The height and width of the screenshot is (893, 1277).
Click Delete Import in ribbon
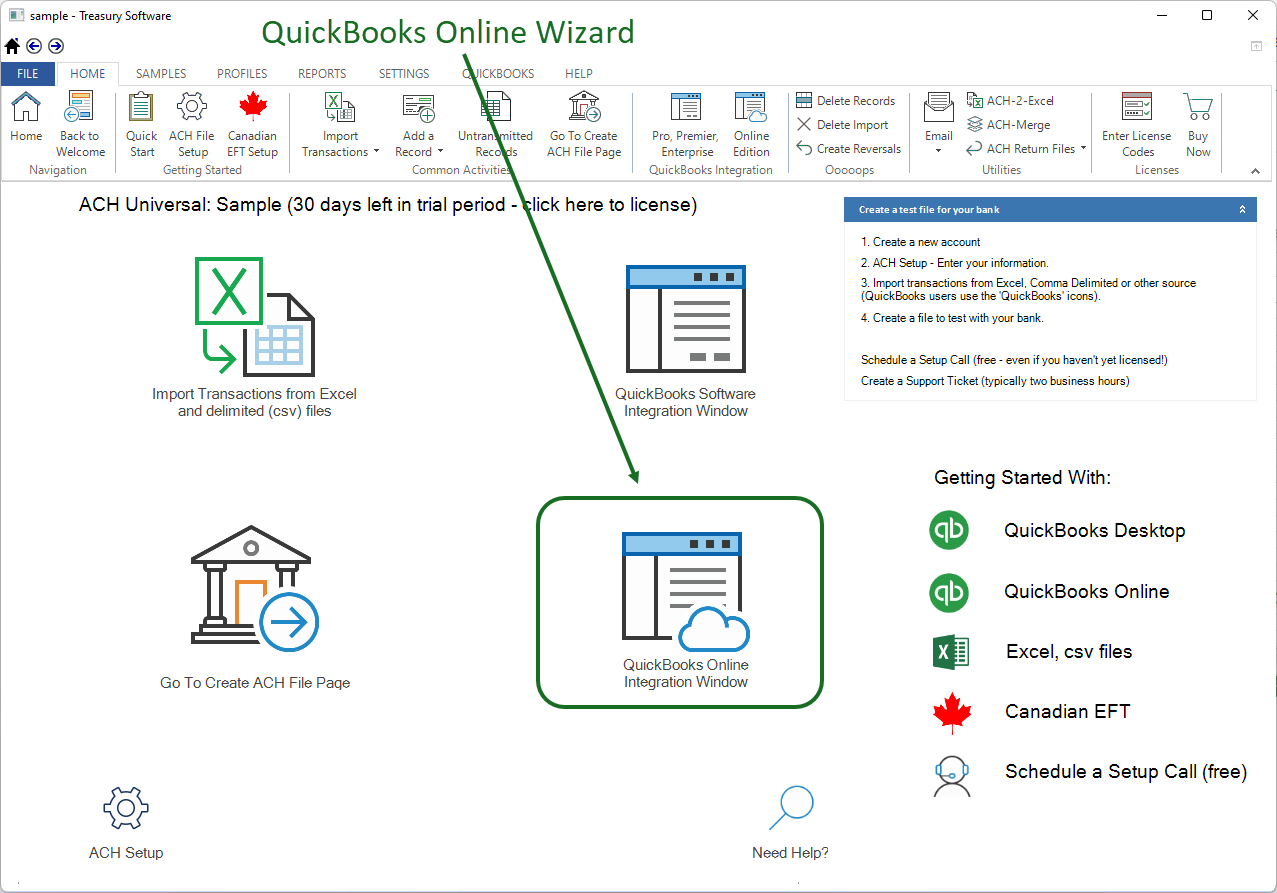(x=842, y=125)
